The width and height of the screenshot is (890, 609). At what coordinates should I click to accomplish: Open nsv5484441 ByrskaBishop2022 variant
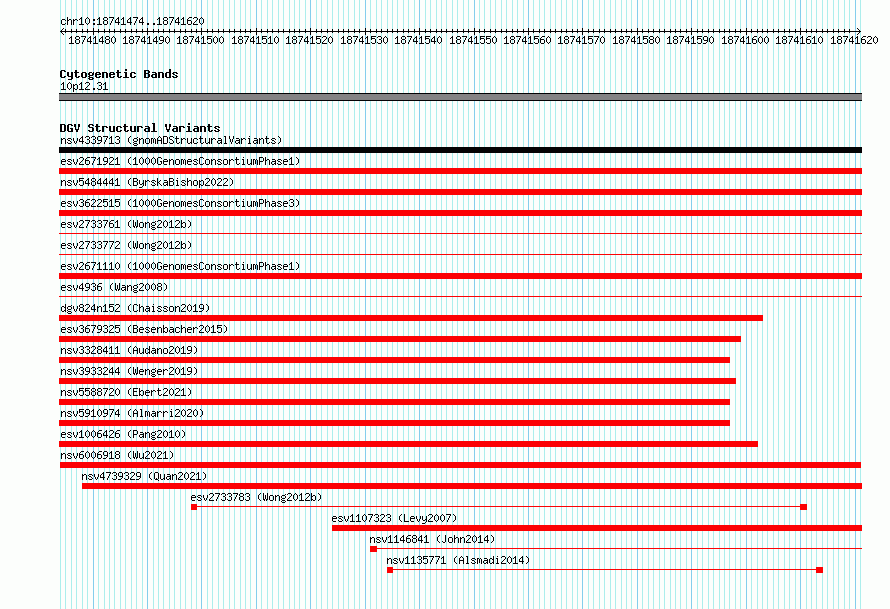coord(147,182)
